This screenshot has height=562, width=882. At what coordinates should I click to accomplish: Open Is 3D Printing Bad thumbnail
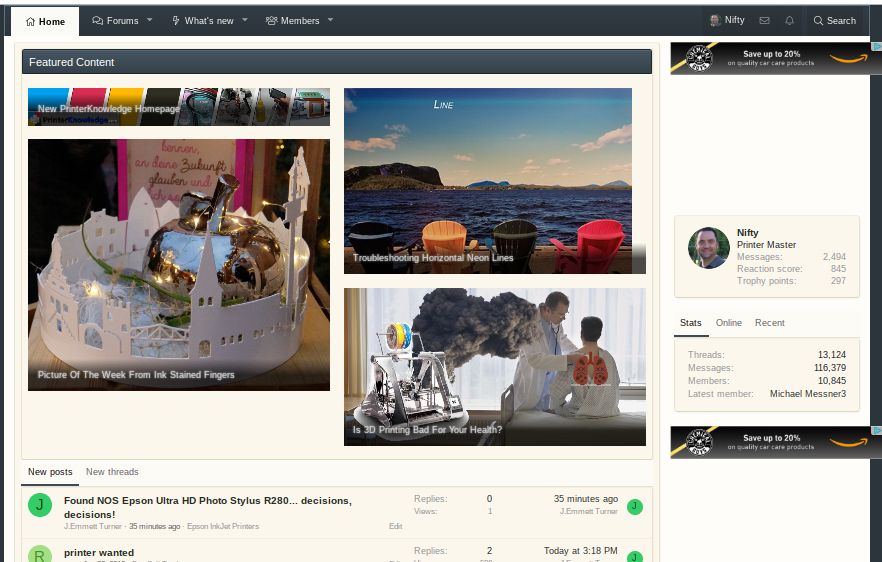(494, 366)
